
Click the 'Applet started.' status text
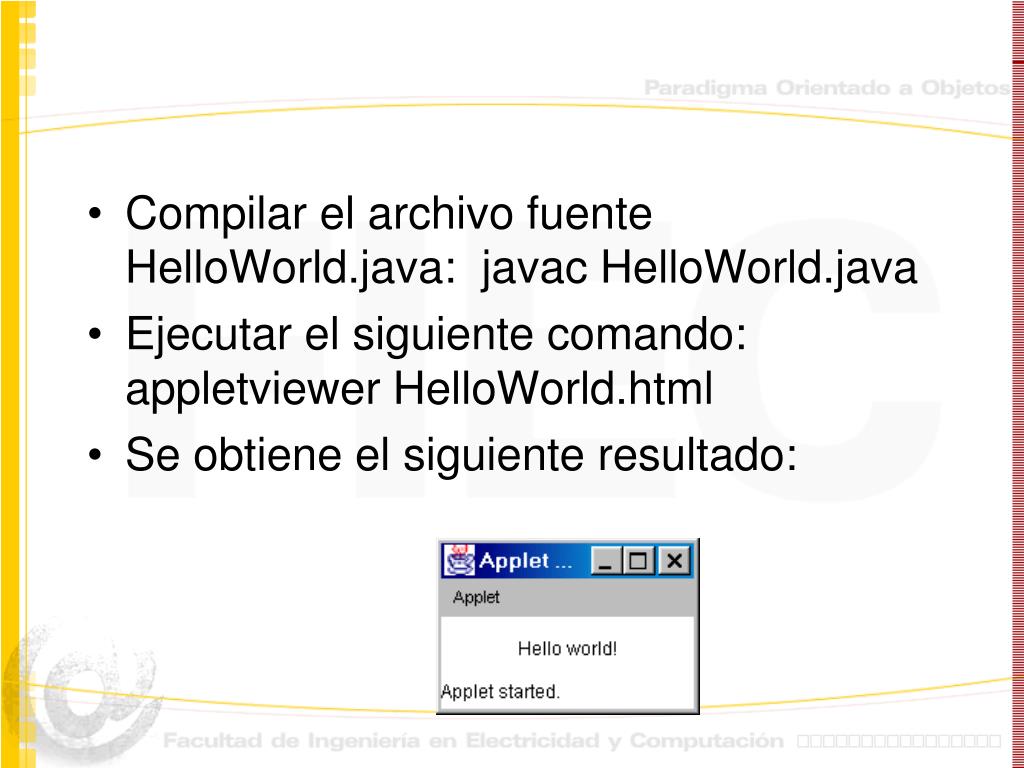pyautogui.click(x=500, y=691)
